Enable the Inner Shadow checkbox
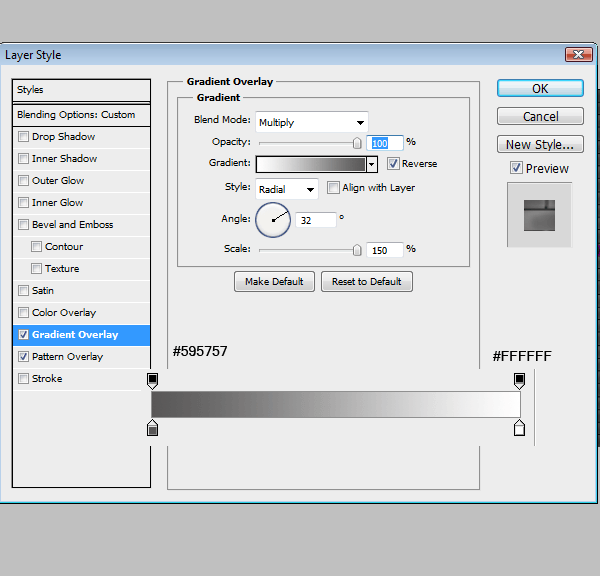 click(x=23, y=158)
